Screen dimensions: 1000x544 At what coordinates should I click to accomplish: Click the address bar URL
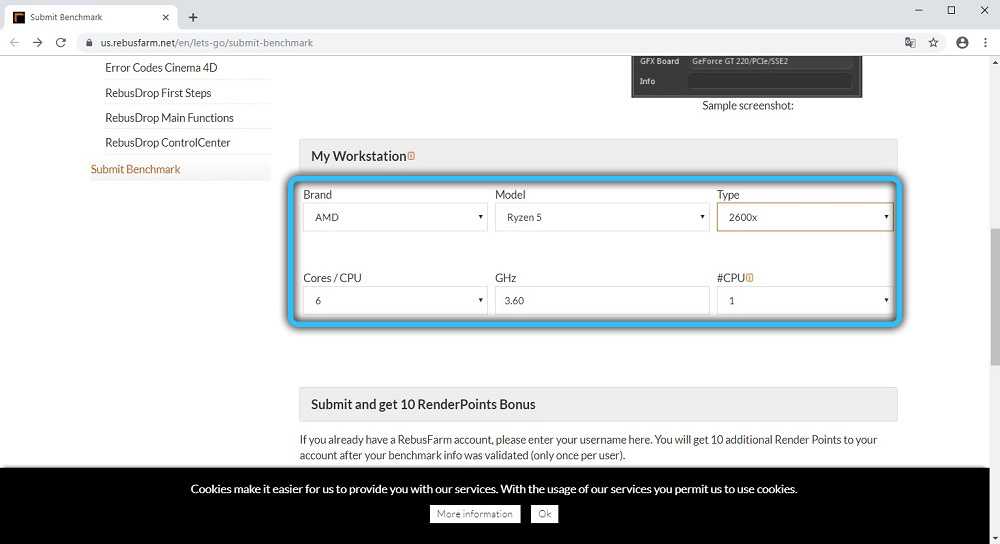tap(207, 43)
